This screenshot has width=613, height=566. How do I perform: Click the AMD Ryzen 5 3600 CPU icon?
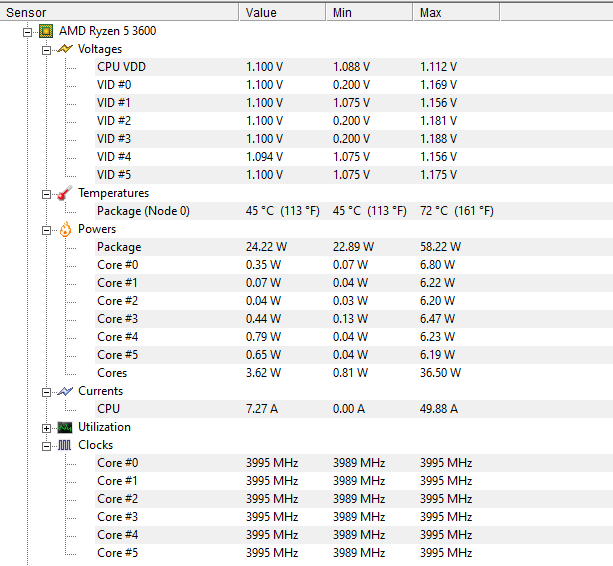click(46, 31)
